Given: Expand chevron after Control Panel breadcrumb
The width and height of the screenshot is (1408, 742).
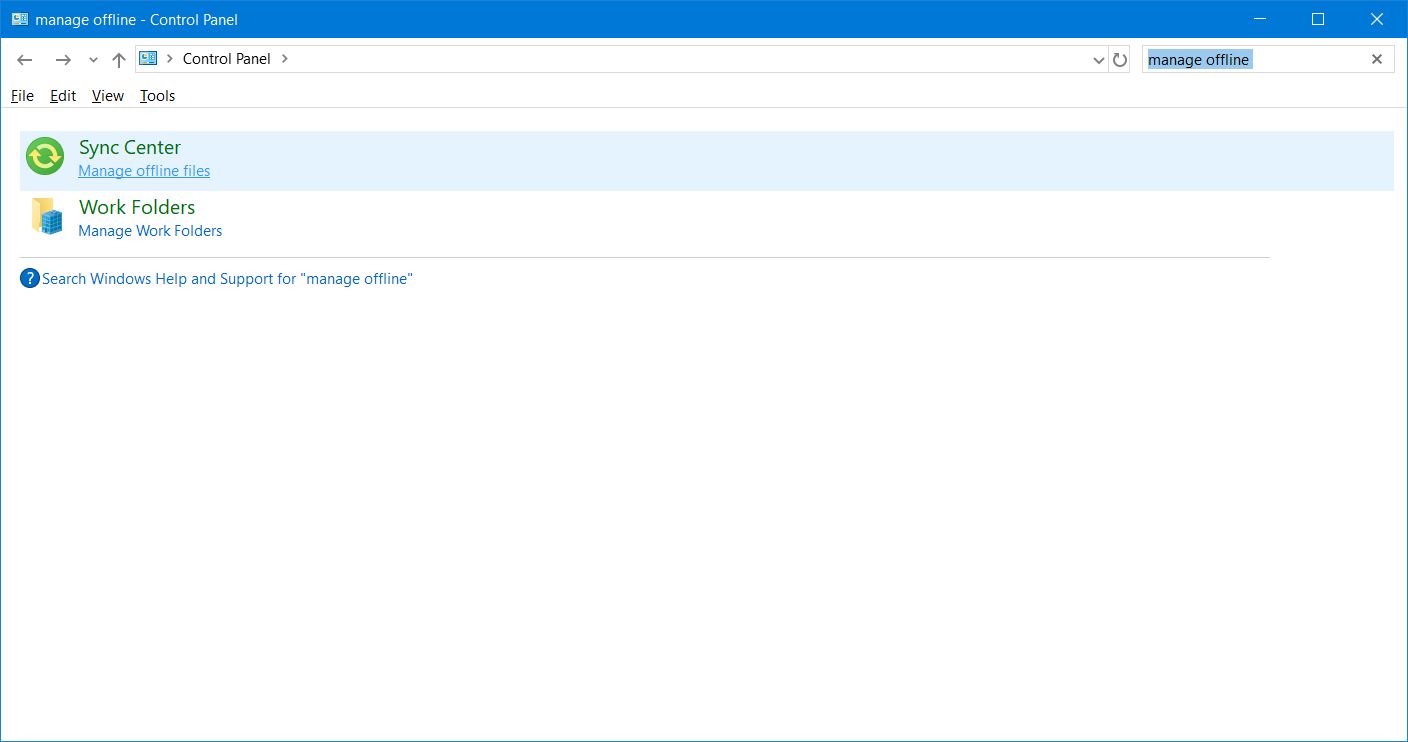Looking at the screenshot, I should (285, 59).
